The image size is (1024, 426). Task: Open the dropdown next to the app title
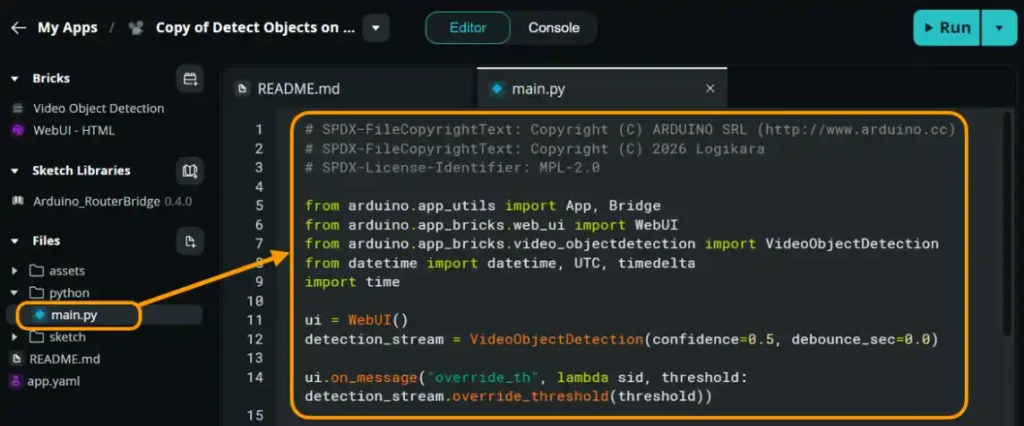click(x=376, y=28)
